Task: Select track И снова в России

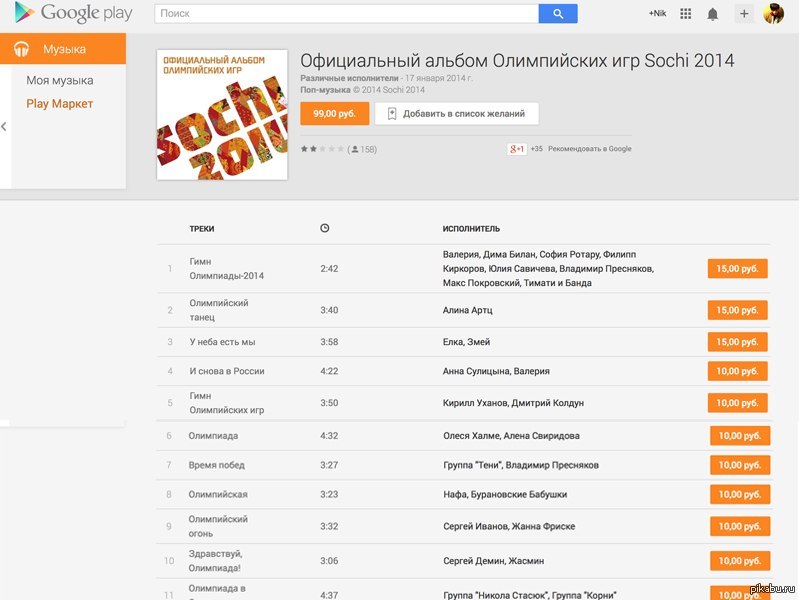Action: [227, 371]
